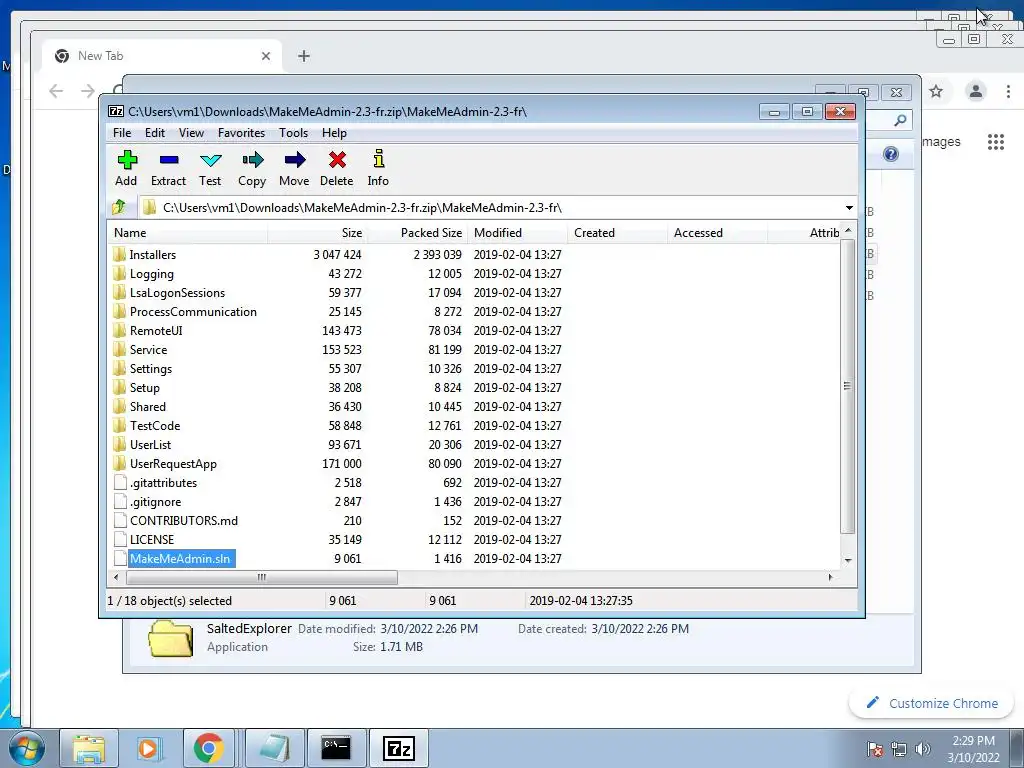Open Windows Start button

[27, 748]
